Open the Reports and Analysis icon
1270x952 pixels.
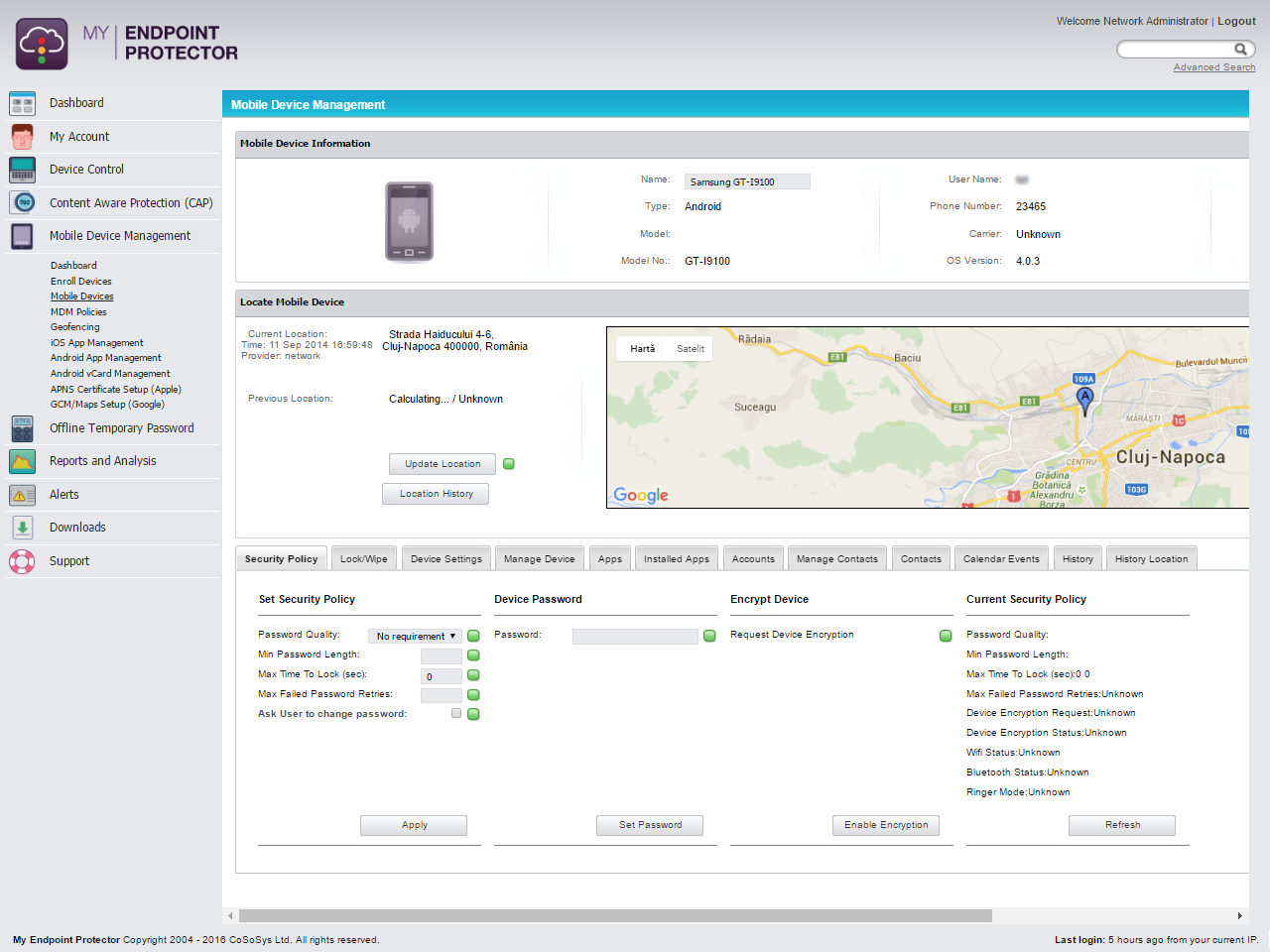tap(23, 461)
